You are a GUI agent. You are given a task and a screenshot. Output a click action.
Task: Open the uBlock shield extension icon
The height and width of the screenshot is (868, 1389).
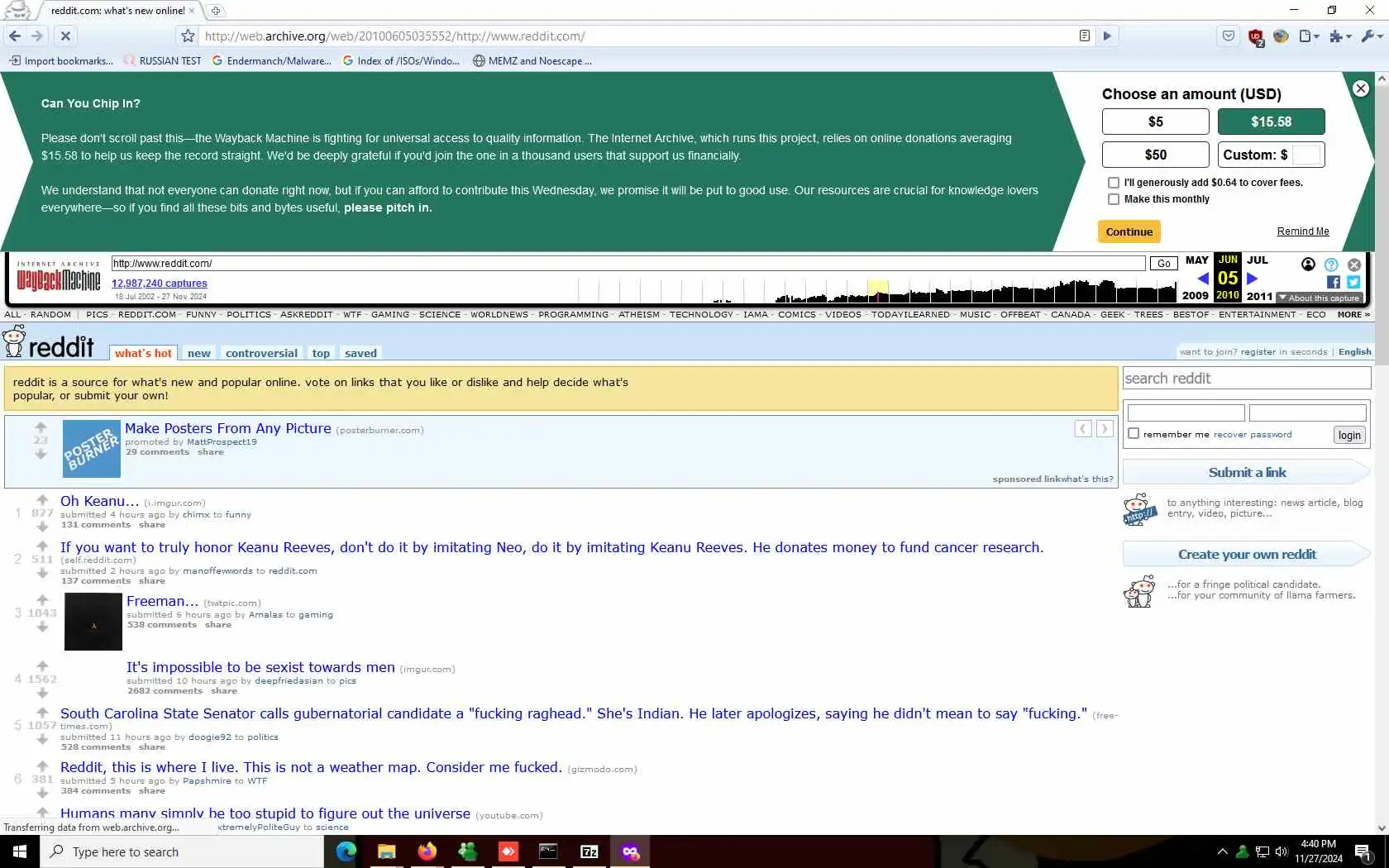pyautogui.click(x=1255, y=36)
